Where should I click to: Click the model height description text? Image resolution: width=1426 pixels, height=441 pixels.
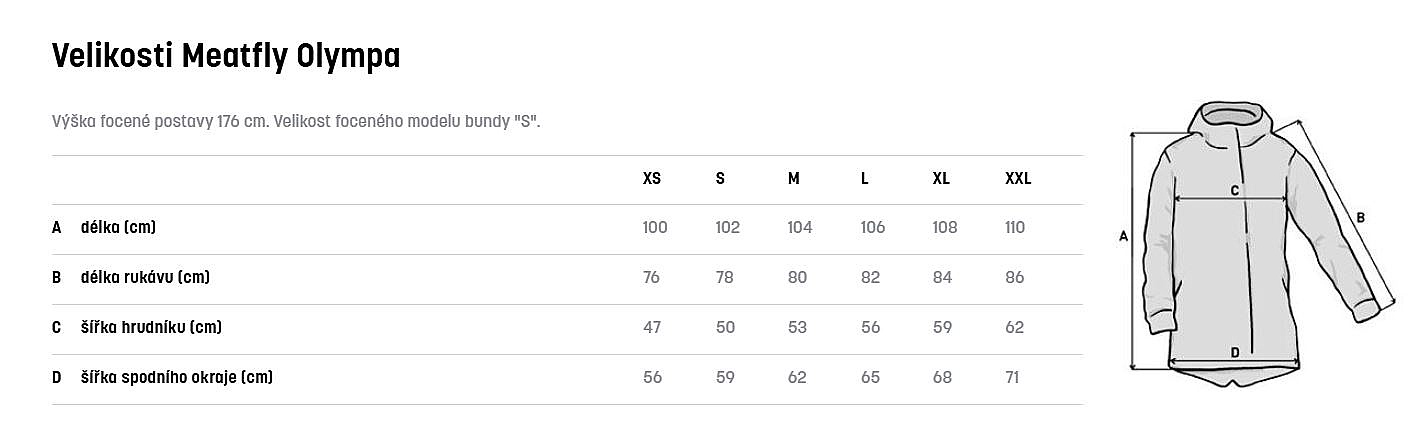point(296,121)
